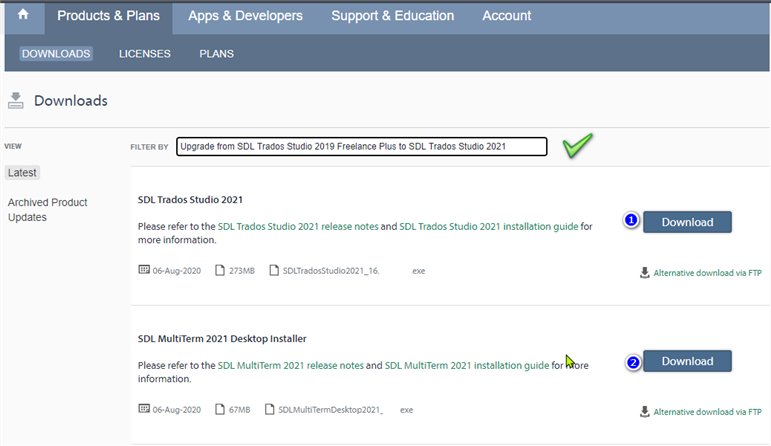Image resolution: width=771 pixels, height=446 pixels.
Task: Download SDL MultiTerm 2021 Desktop Installer
Action: pos(687,361)
